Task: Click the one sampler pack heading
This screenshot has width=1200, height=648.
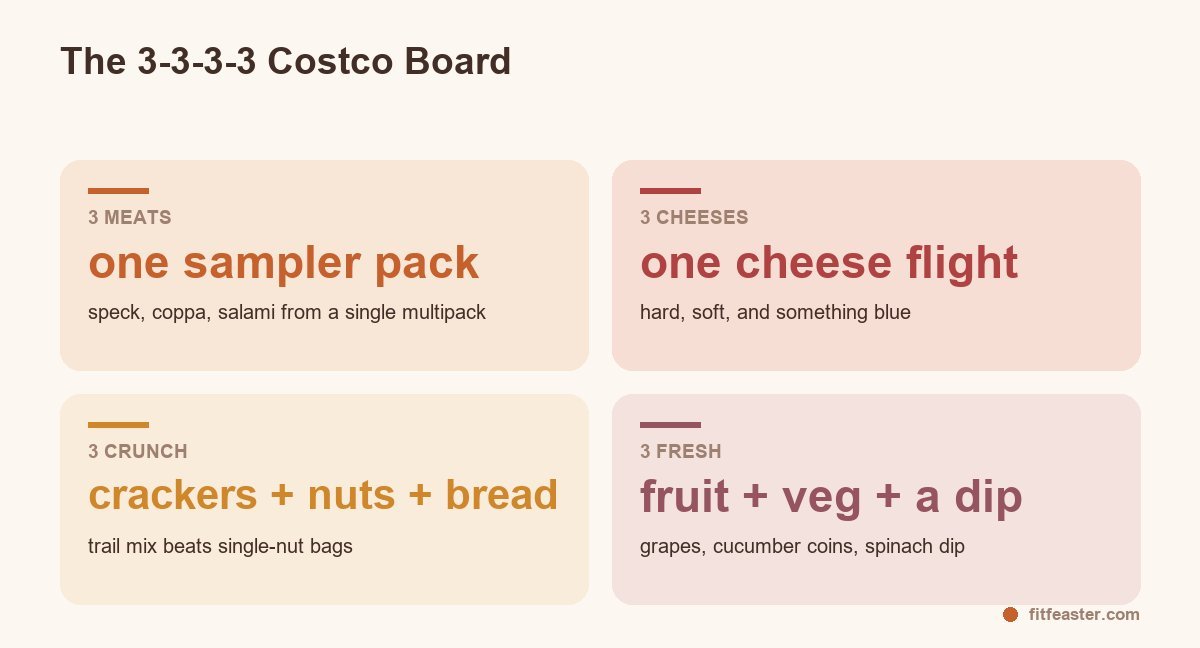Action: (284, 263)
